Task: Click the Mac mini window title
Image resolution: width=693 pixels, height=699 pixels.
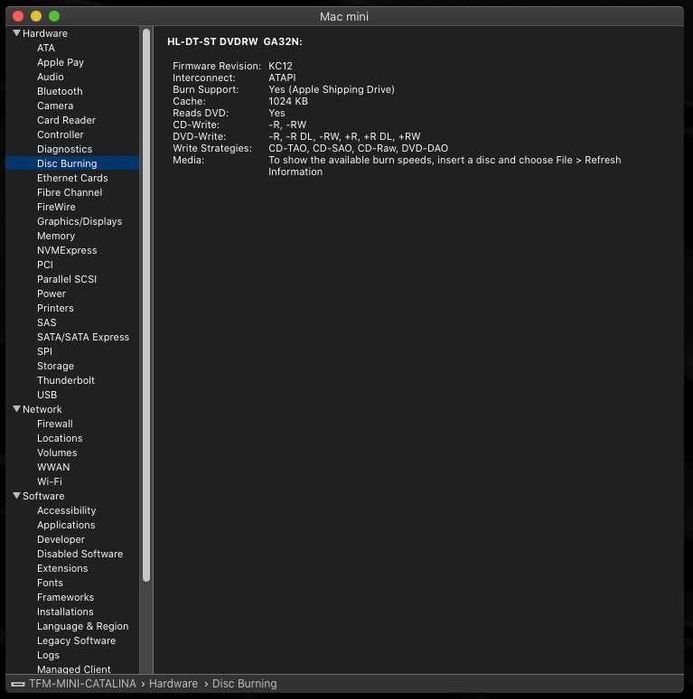Action: coord(344,16)
